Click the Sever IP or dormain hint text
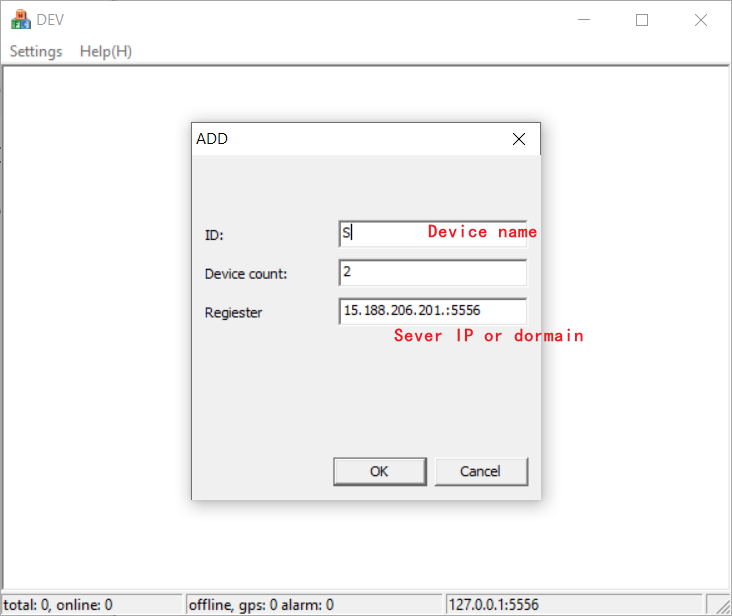 click(488, 336)
